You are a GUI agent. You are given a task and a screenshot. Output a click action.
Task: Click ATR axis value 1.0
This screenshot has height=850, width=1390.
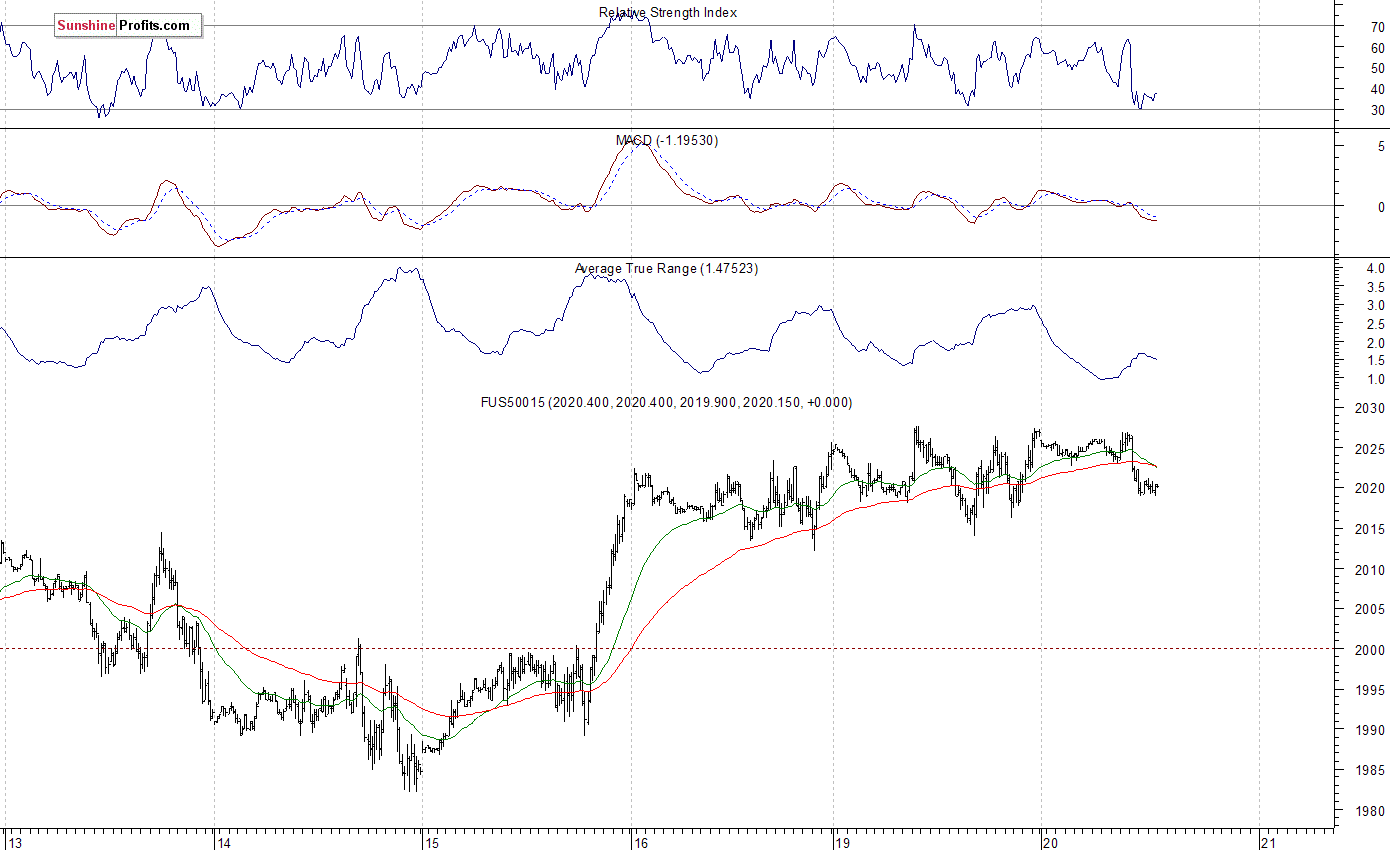[x=1376, y=380]
